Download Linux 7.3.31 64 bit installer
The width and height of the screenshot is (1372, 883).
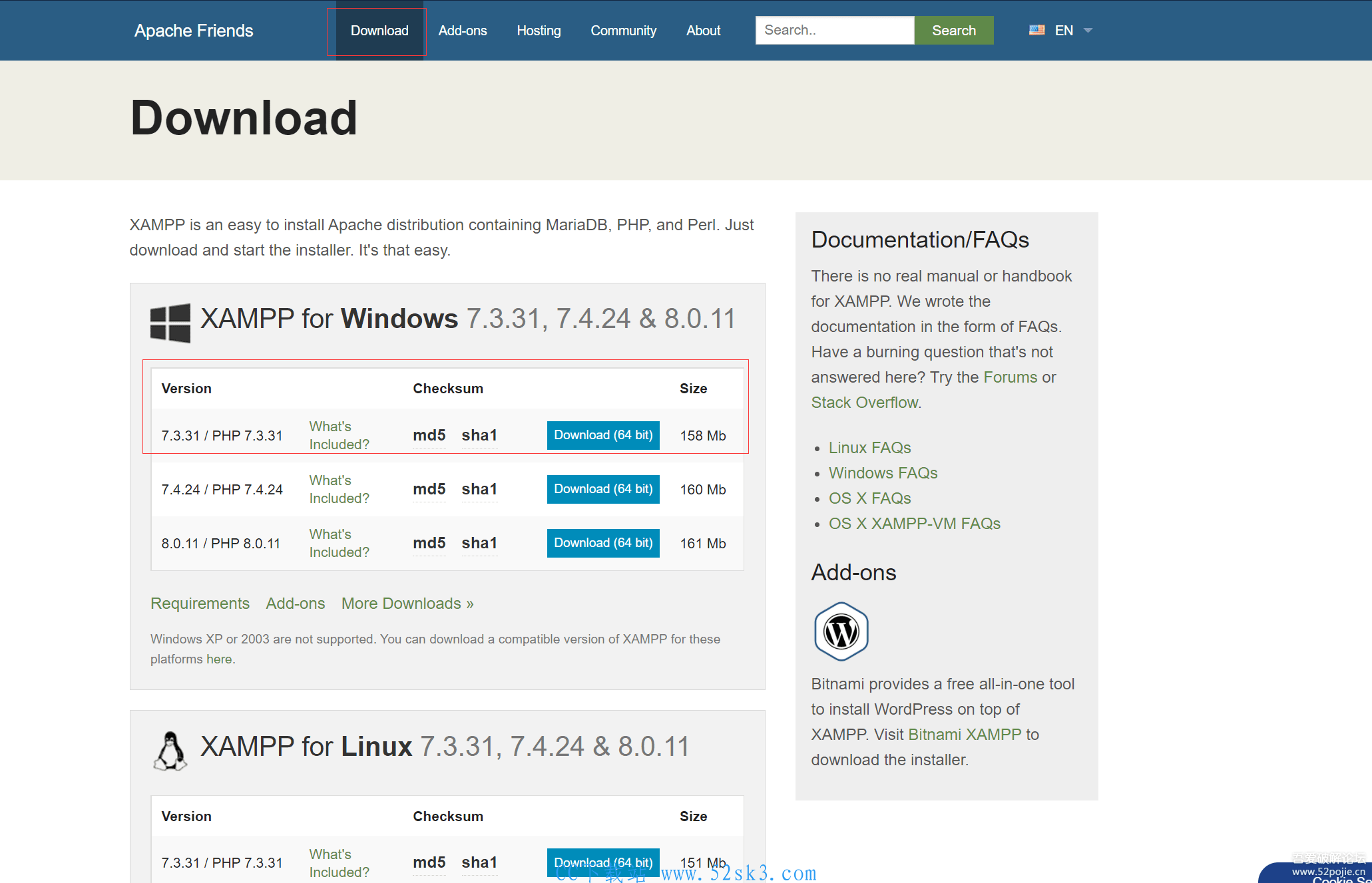[x=603, y=862]
